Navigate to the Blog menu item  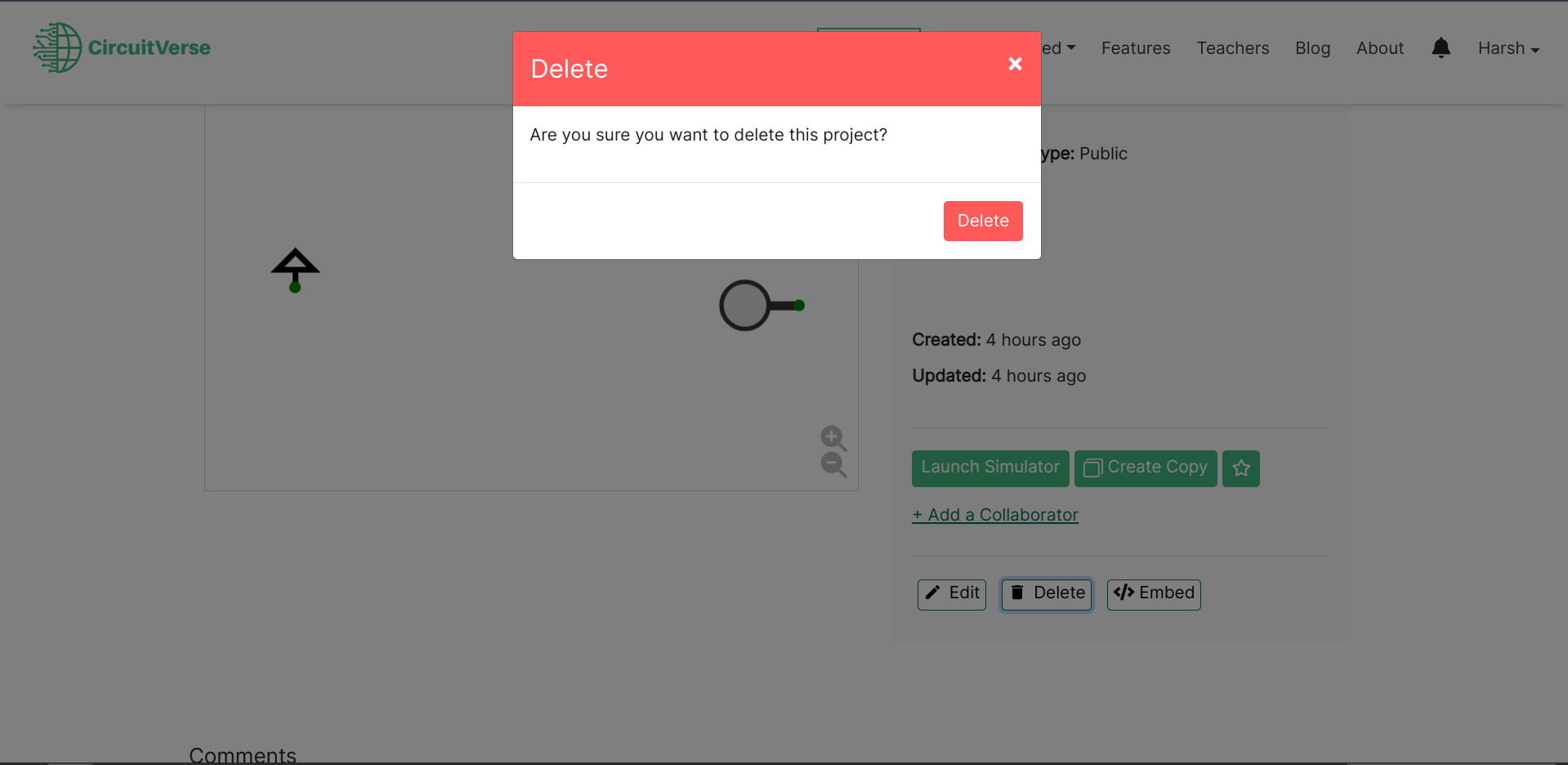[1312, 48]
